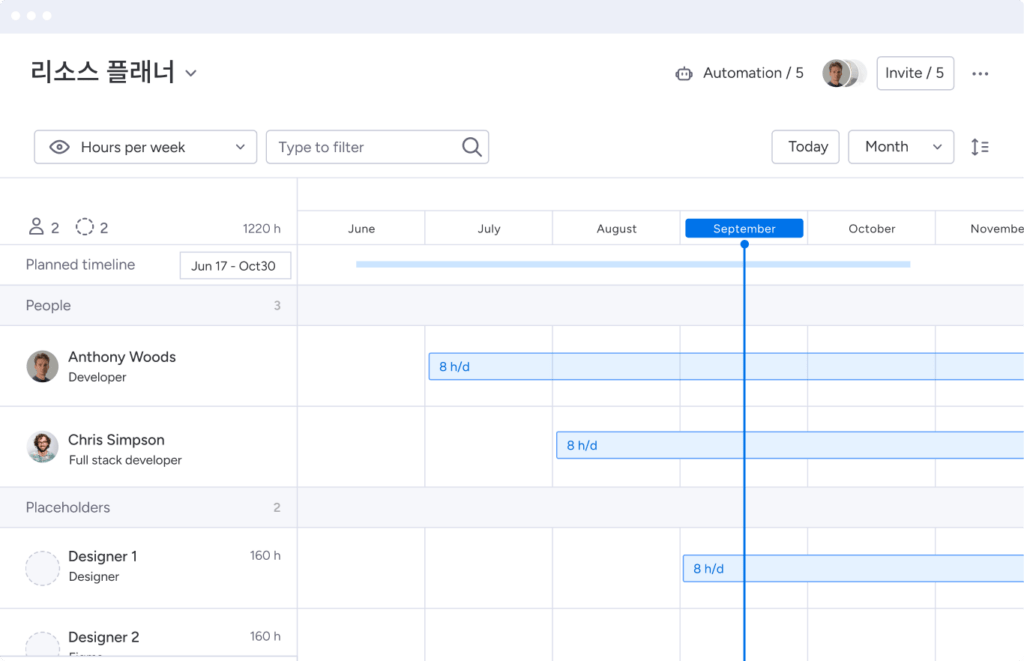
Task: Click the Designer 1 placeholder avatar
Action: point(42,567)
